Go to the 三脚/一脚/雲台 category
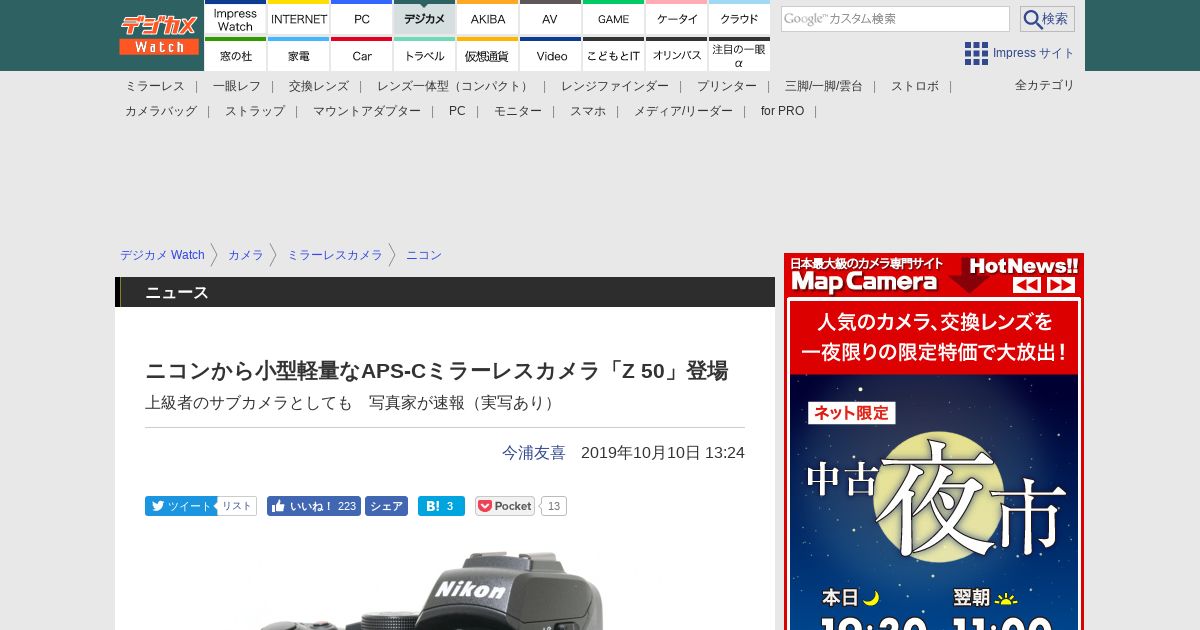 (x=824, y=86)
